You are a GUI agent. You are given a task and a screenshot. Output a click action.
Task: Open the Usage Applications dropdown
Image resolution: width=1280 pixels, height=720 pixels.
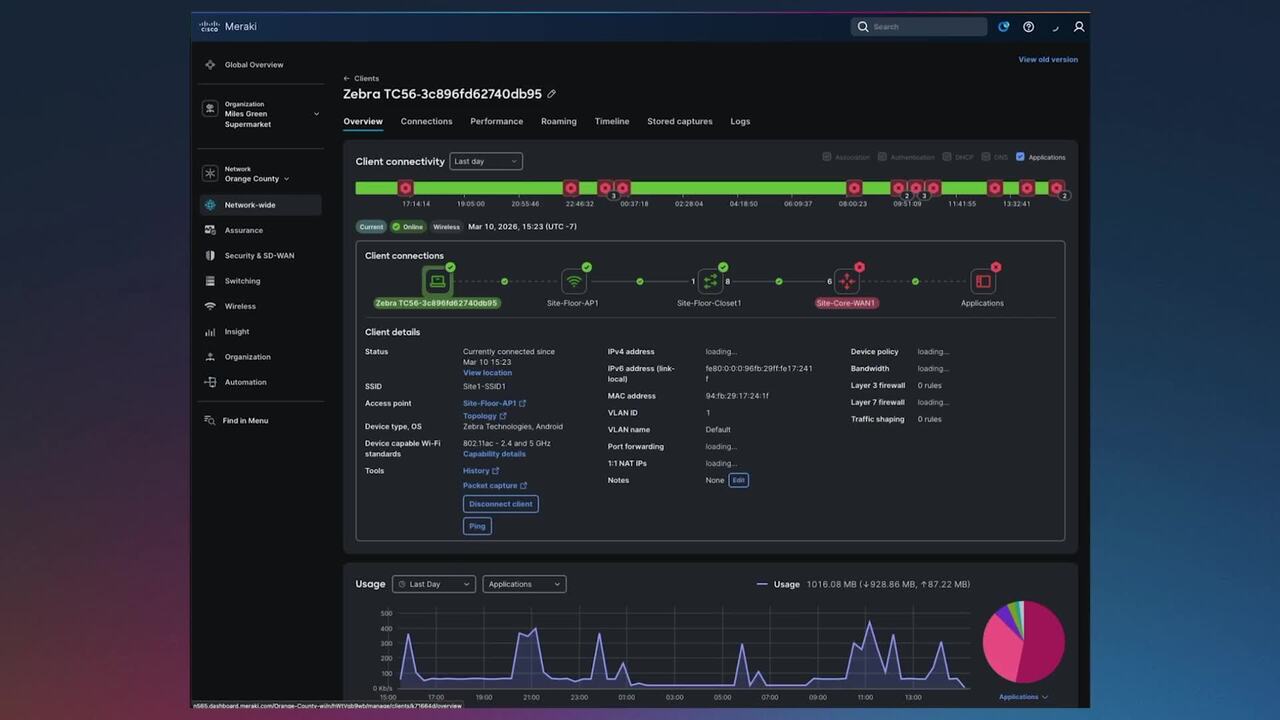click(x=524, y=584)
